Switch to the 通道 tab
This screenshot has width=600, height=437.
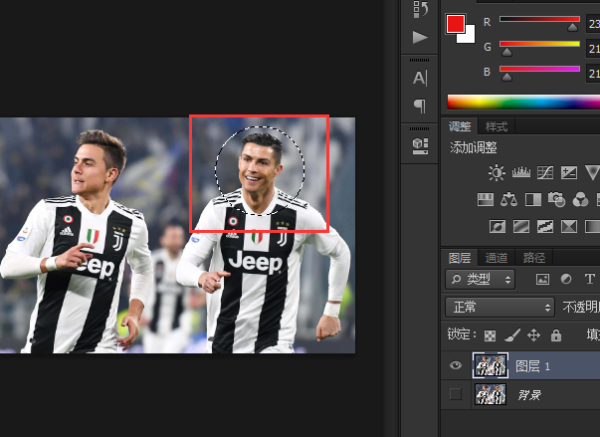(x=496, y=257)
